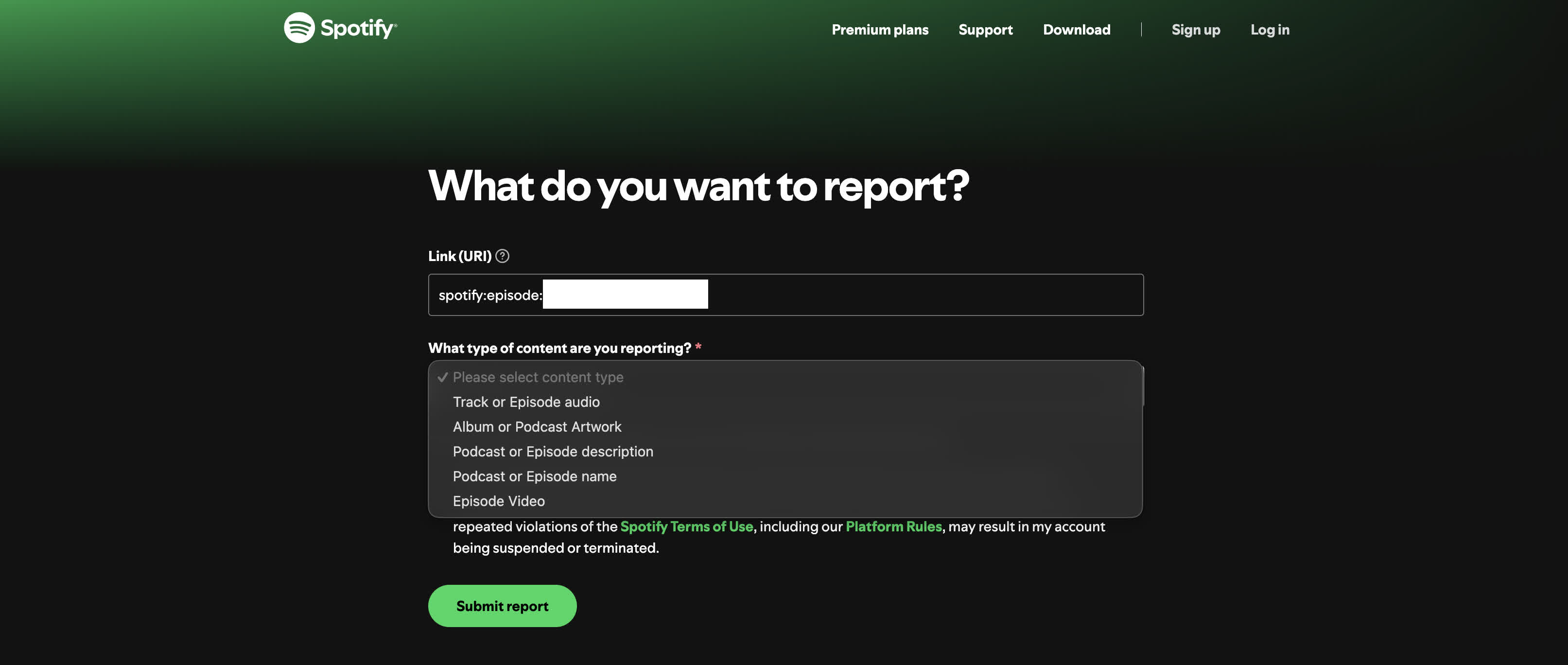Viewport: 1568px width, 665px height.
Task: Navigate to the Support page
Action: click(x=986, y=29)
